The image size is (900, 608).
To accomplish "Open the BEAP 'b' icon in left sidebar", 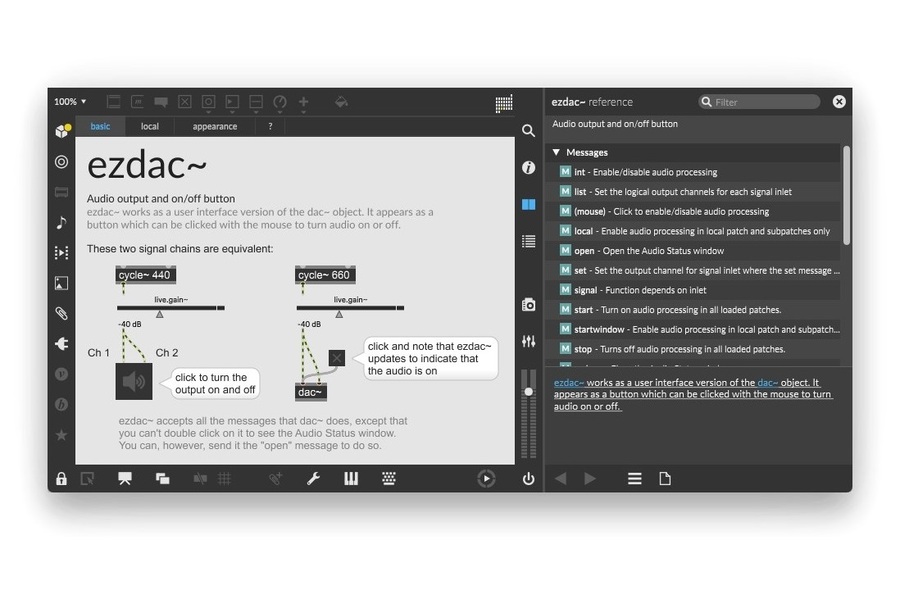I will (61, 405).
